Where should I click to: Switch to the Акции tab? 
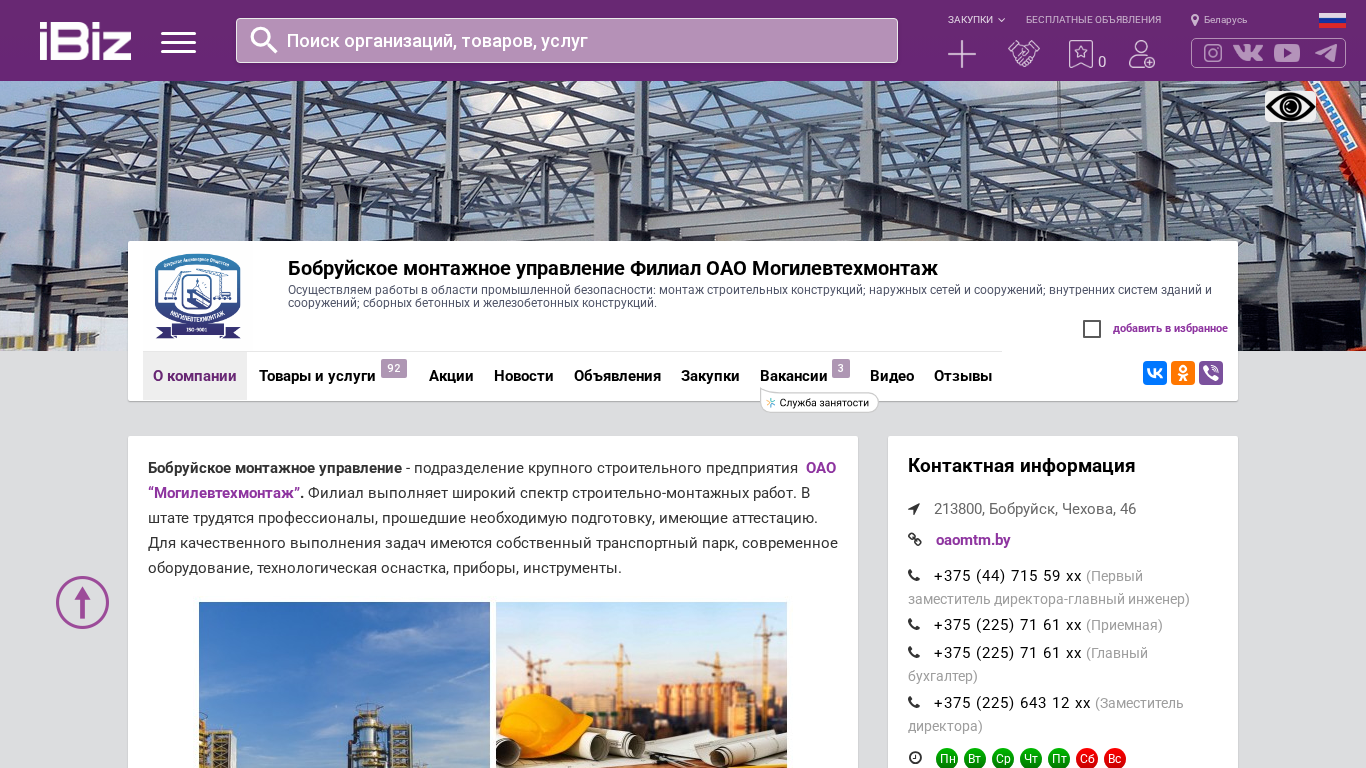point(451,376)
